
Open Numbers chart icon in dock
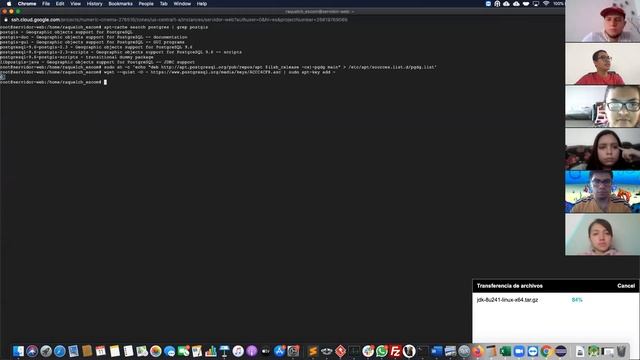pyautogui.click(x=211, y=351)
